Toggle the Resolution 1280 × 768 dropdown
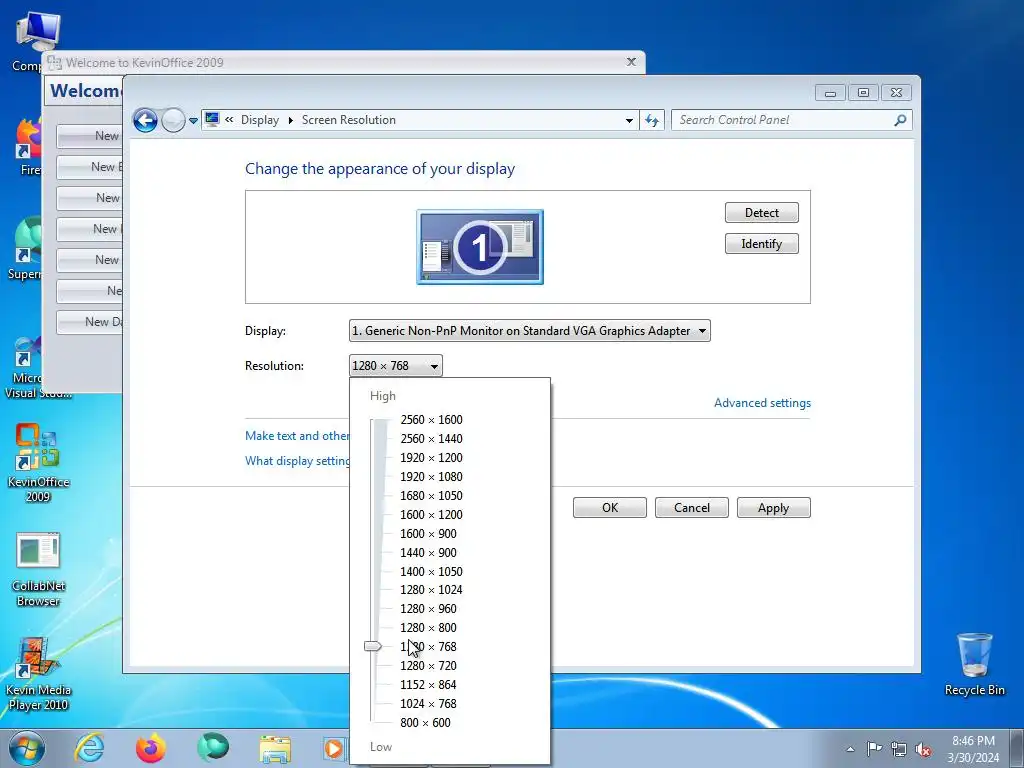This screenshot has width=1024, height=768. pyautogui.click(x=396, y=366)
